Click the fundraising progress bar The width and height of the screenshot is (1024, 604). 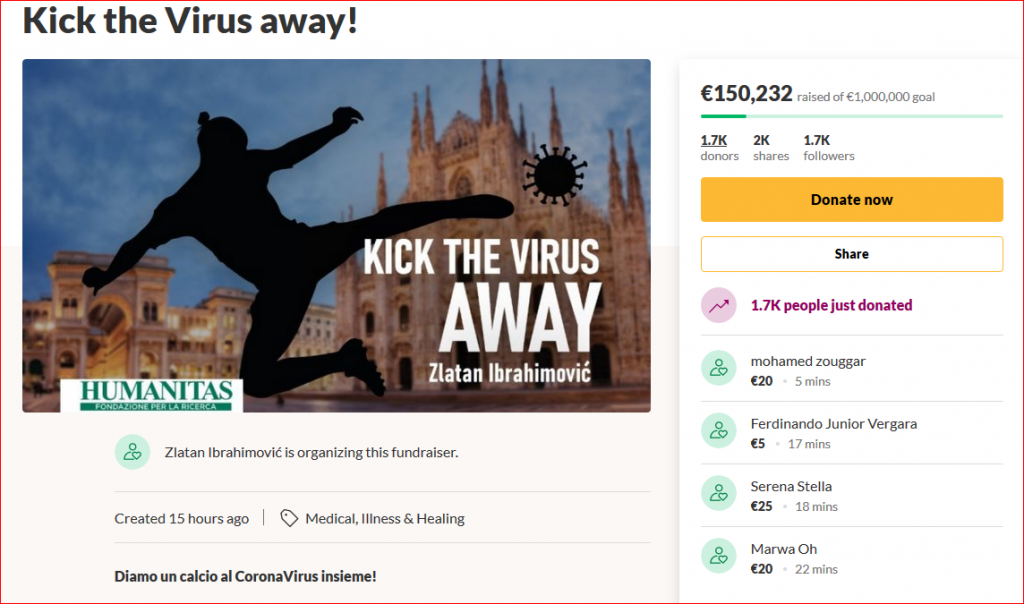(x=851, y=116)
